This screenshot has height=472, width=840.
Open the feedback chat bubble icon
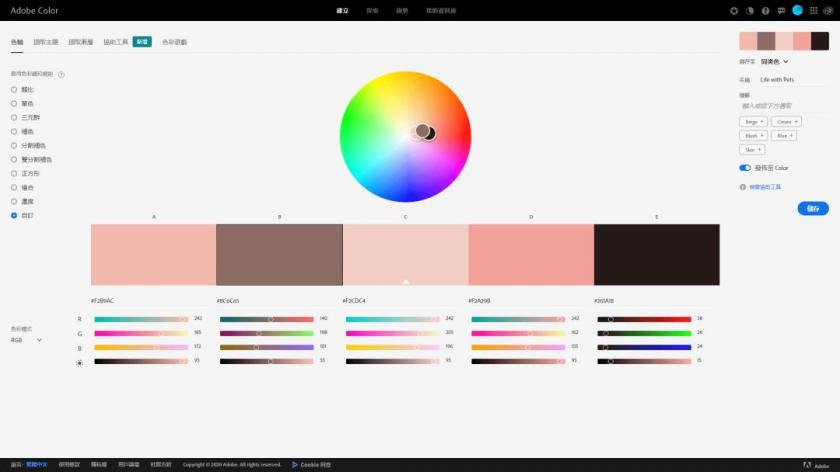point(781,11)
